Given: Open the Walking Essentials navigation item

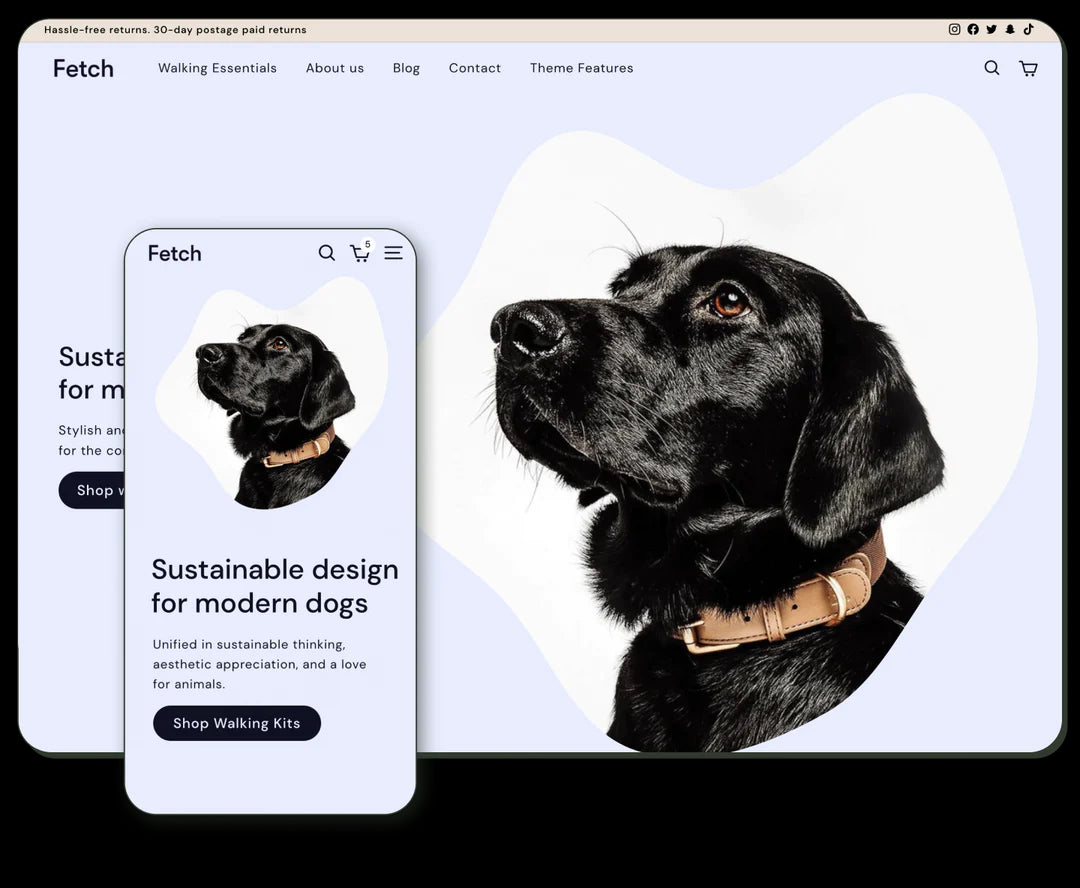Looking at the screenshot, I should click(217, 68).
